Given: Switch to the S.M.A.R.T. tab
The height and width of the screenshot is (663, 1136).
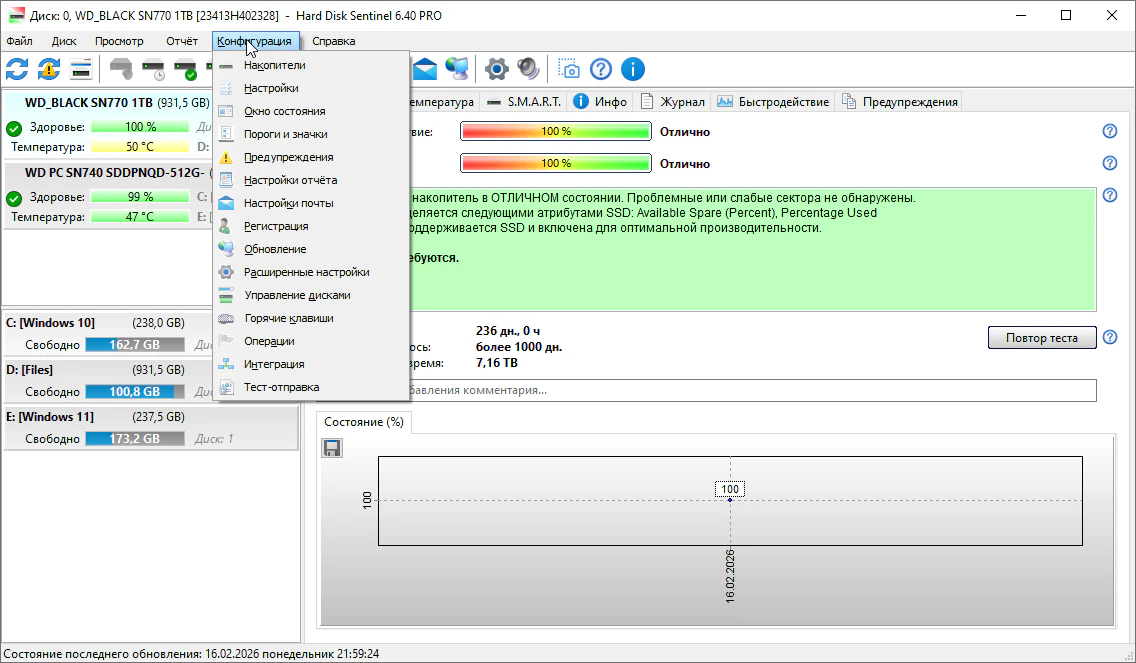Looking at the screenshot, I should click(524, 101).
